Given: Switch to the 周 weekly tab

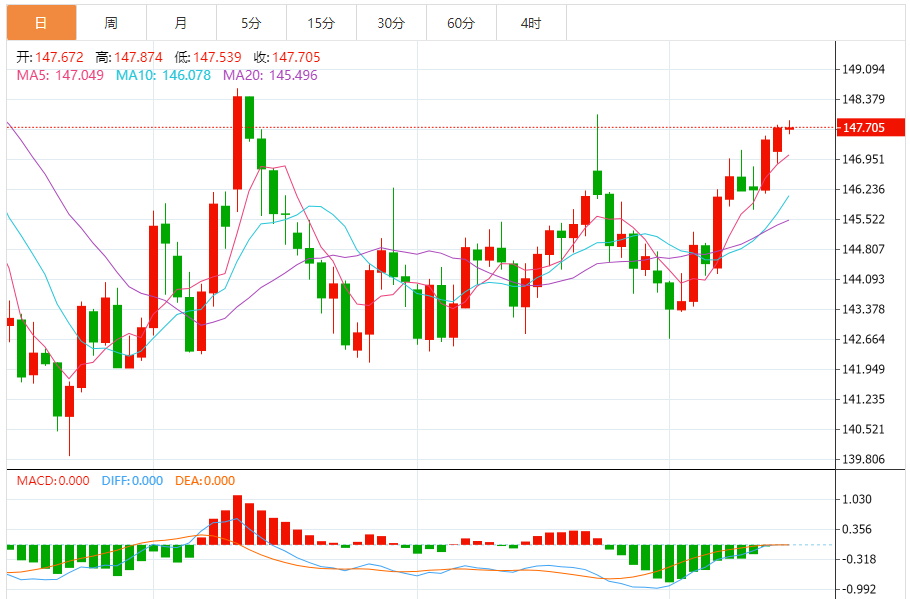Looking at the screenshot, I should coord(111,23).
